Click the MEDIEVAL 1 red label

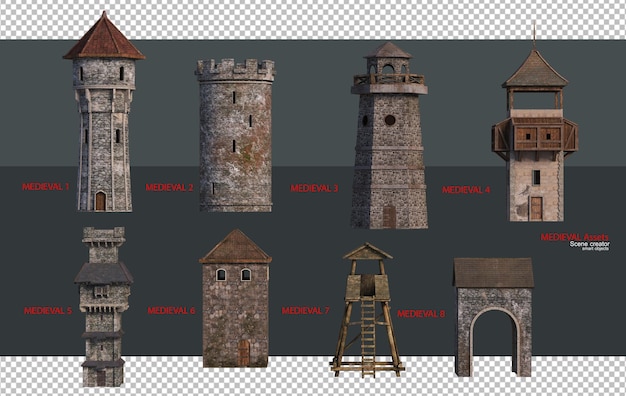point(46,186)
